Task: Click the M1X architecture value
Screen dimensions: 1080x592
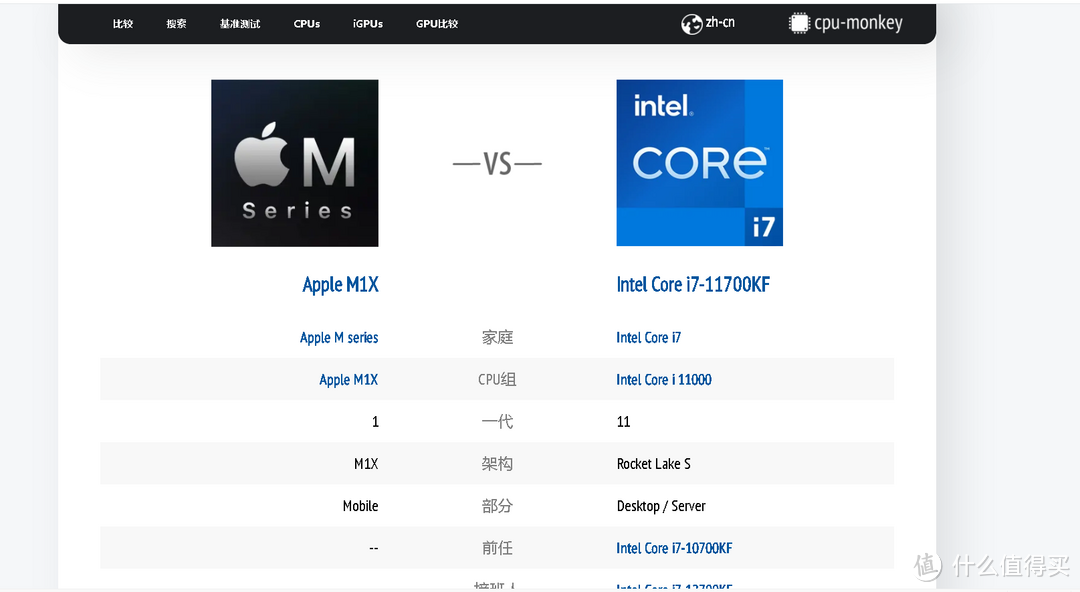Action: (x=366, y=464)
